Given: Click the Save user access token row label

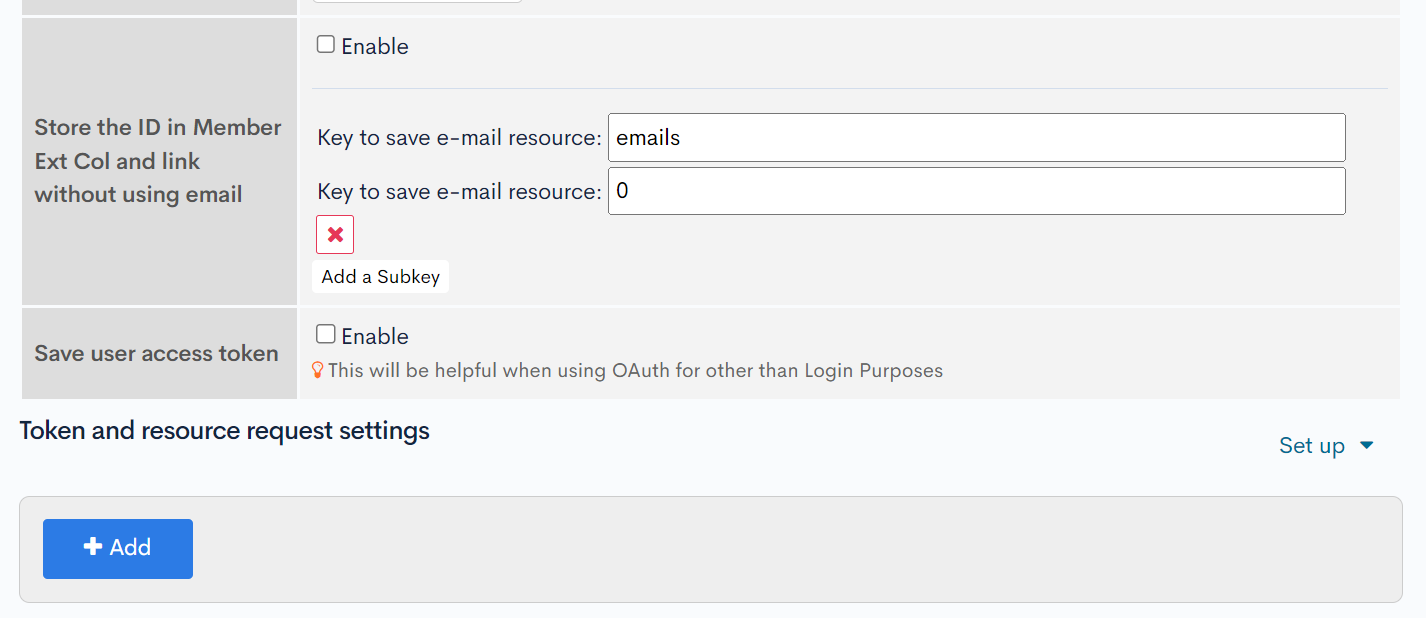Looking at the screenshot, I should (157, 353).
